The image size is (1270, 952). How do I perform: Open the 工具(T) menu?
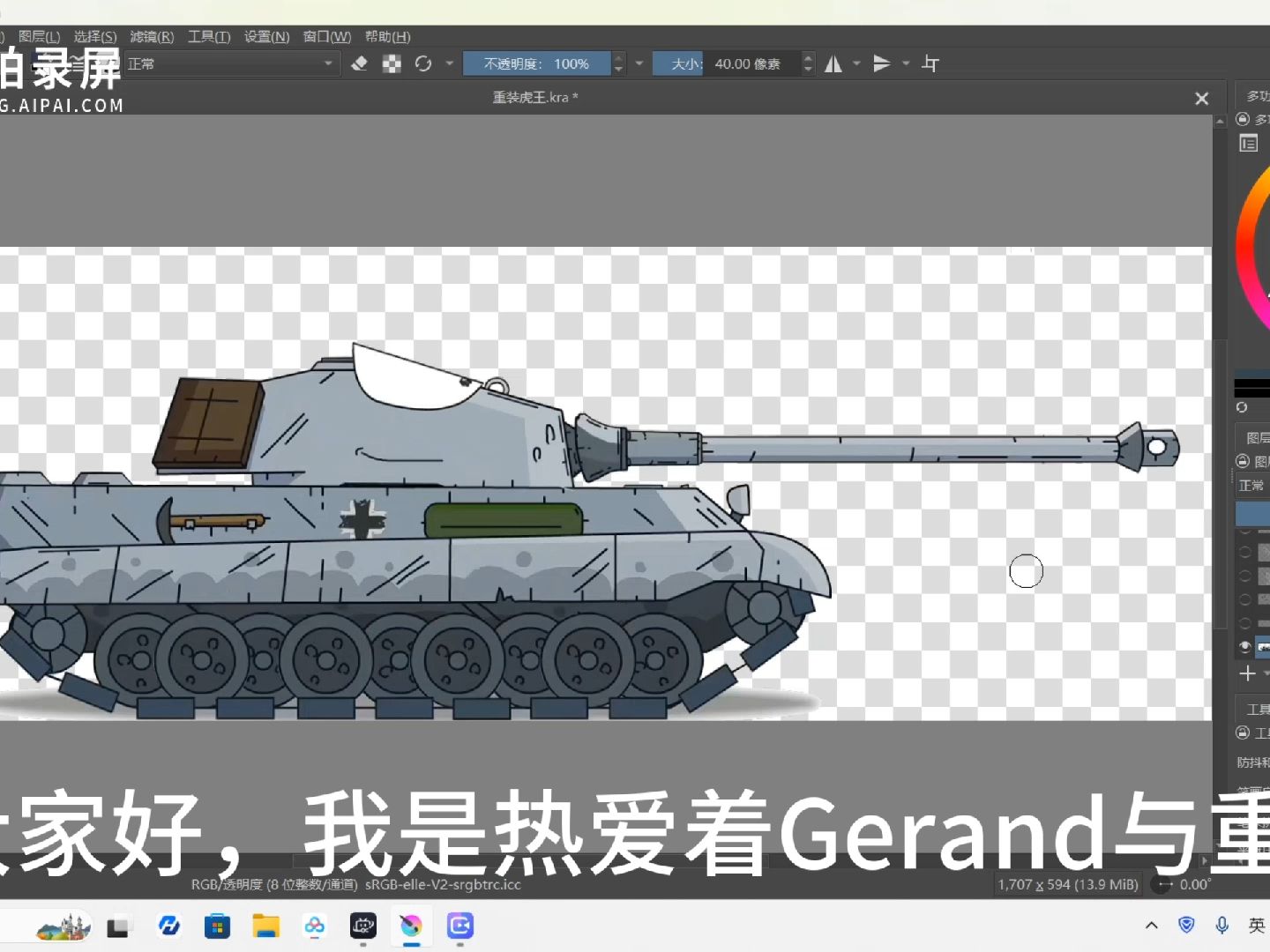pos(209,36)
